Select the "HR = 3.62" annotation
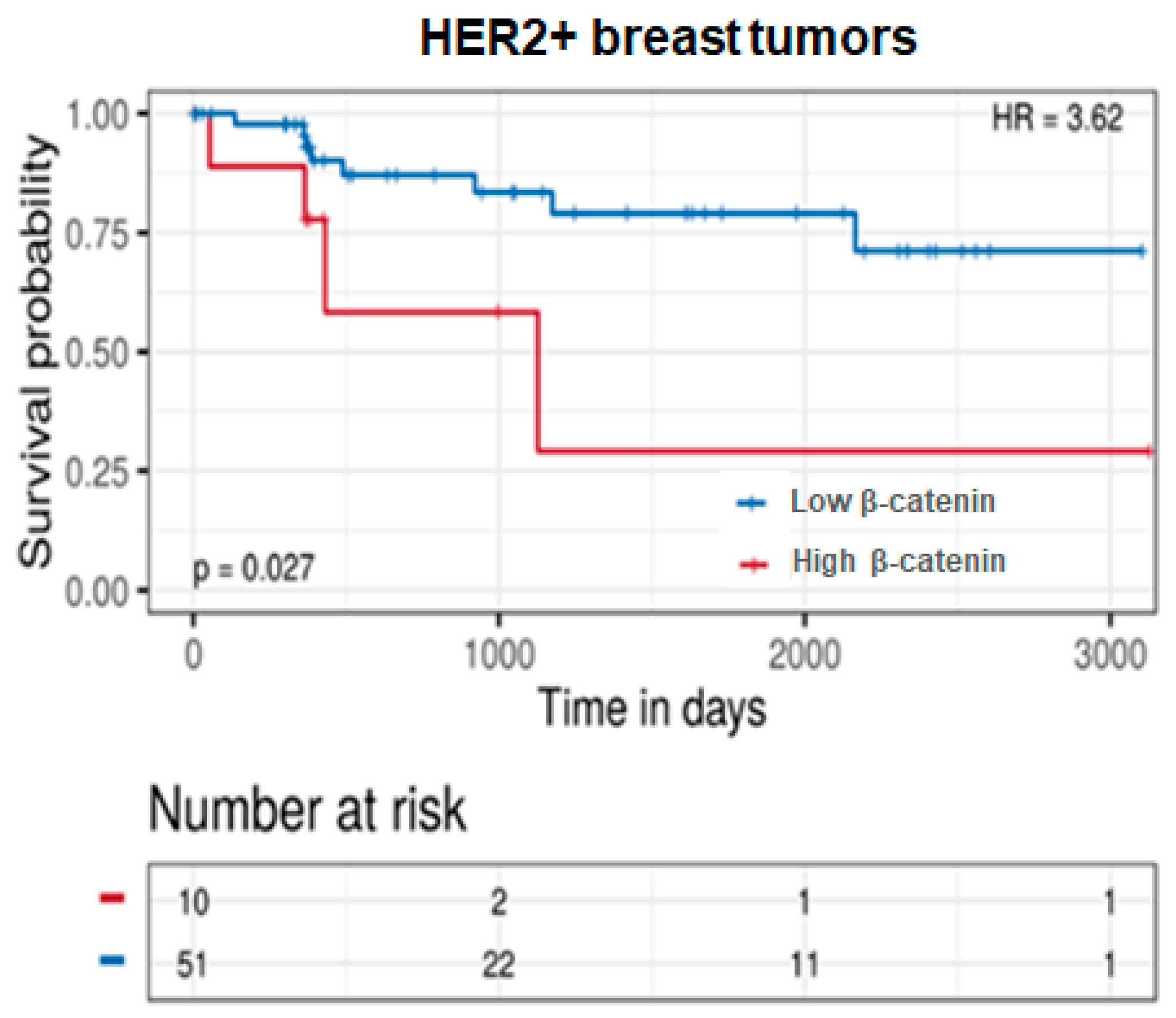 coord(1057,118)
